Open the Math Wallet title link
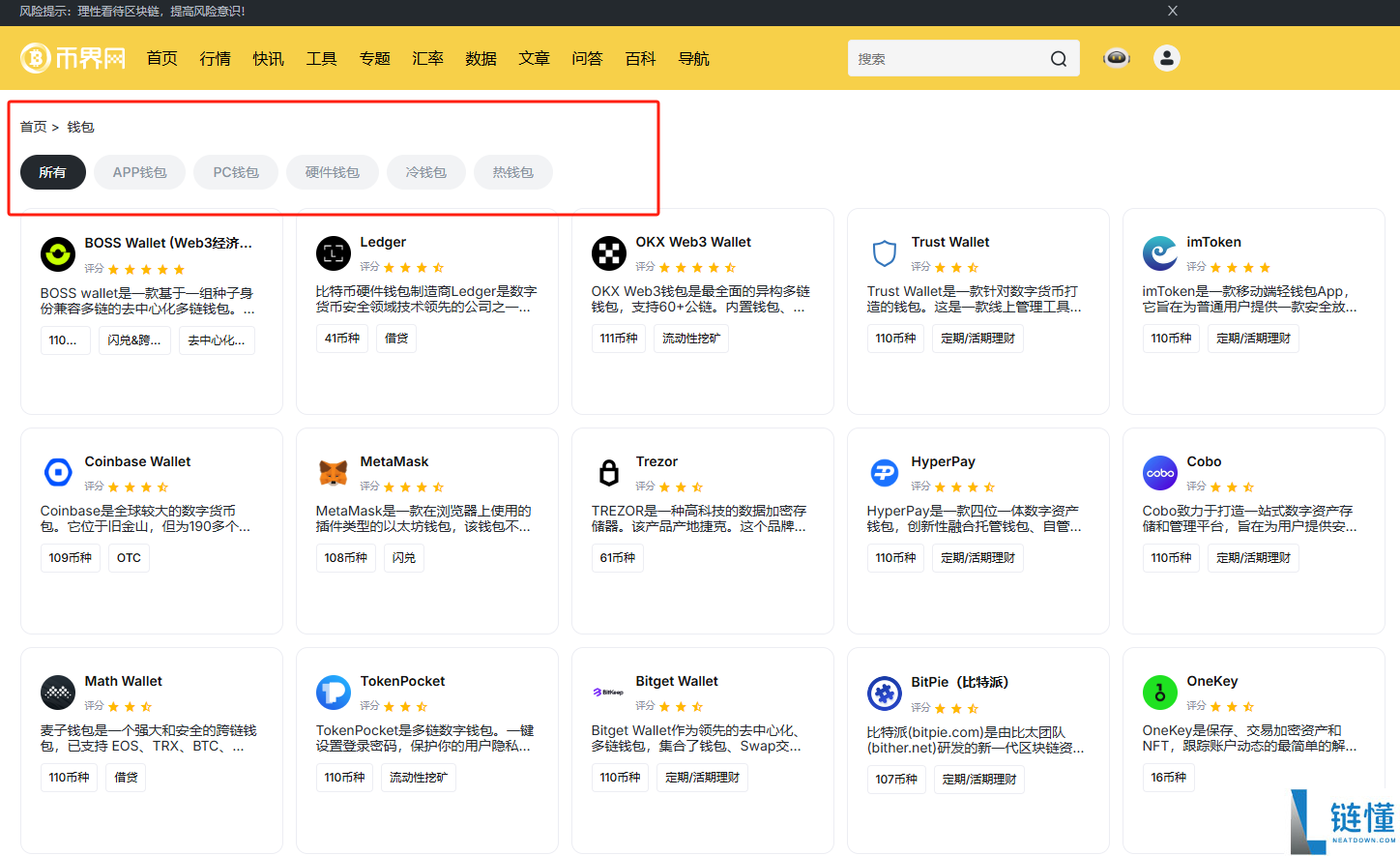 pos(124,681)
